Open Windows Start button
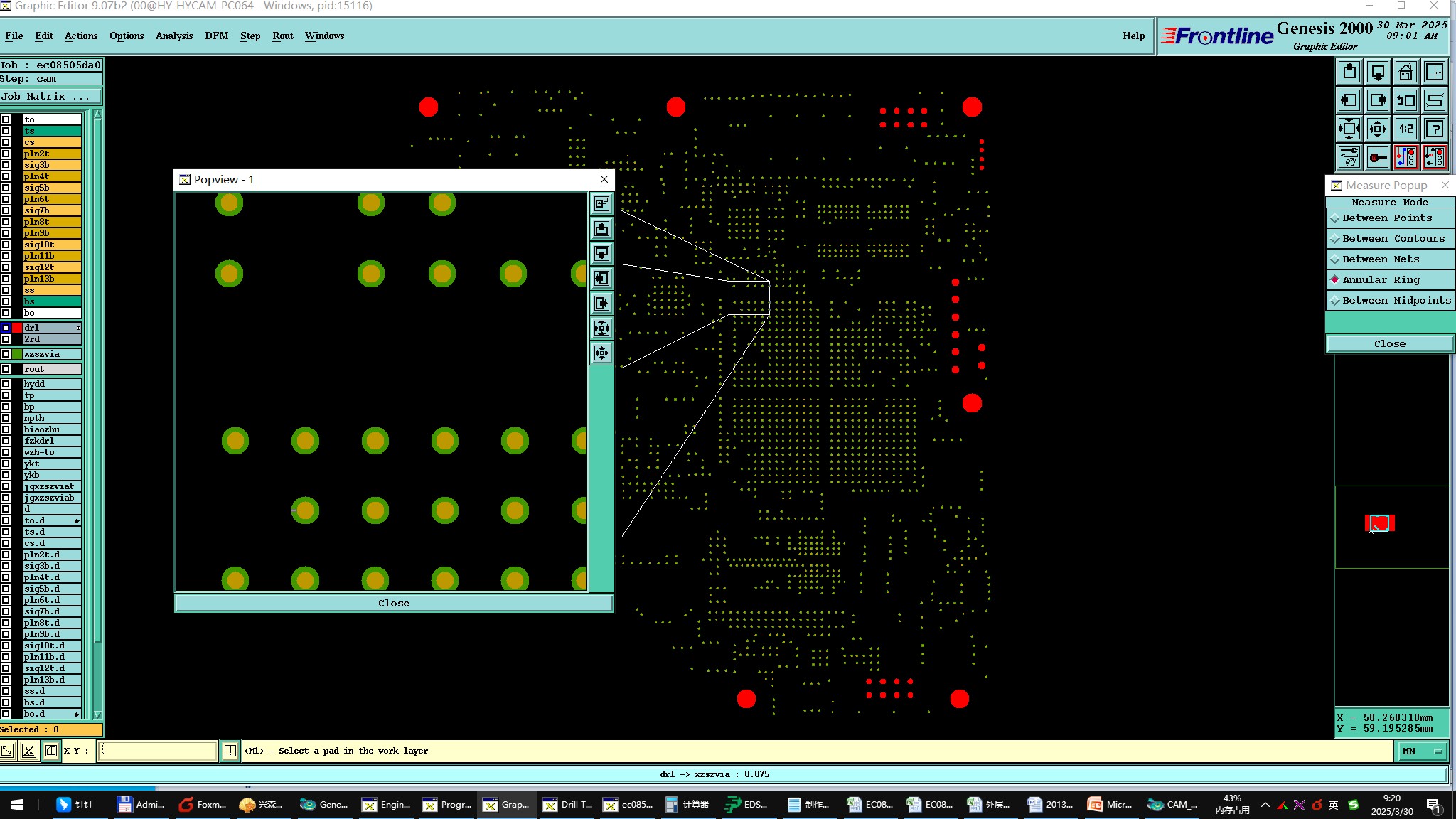The width and height of the screenshot is (1456, 819). point(17,805)
